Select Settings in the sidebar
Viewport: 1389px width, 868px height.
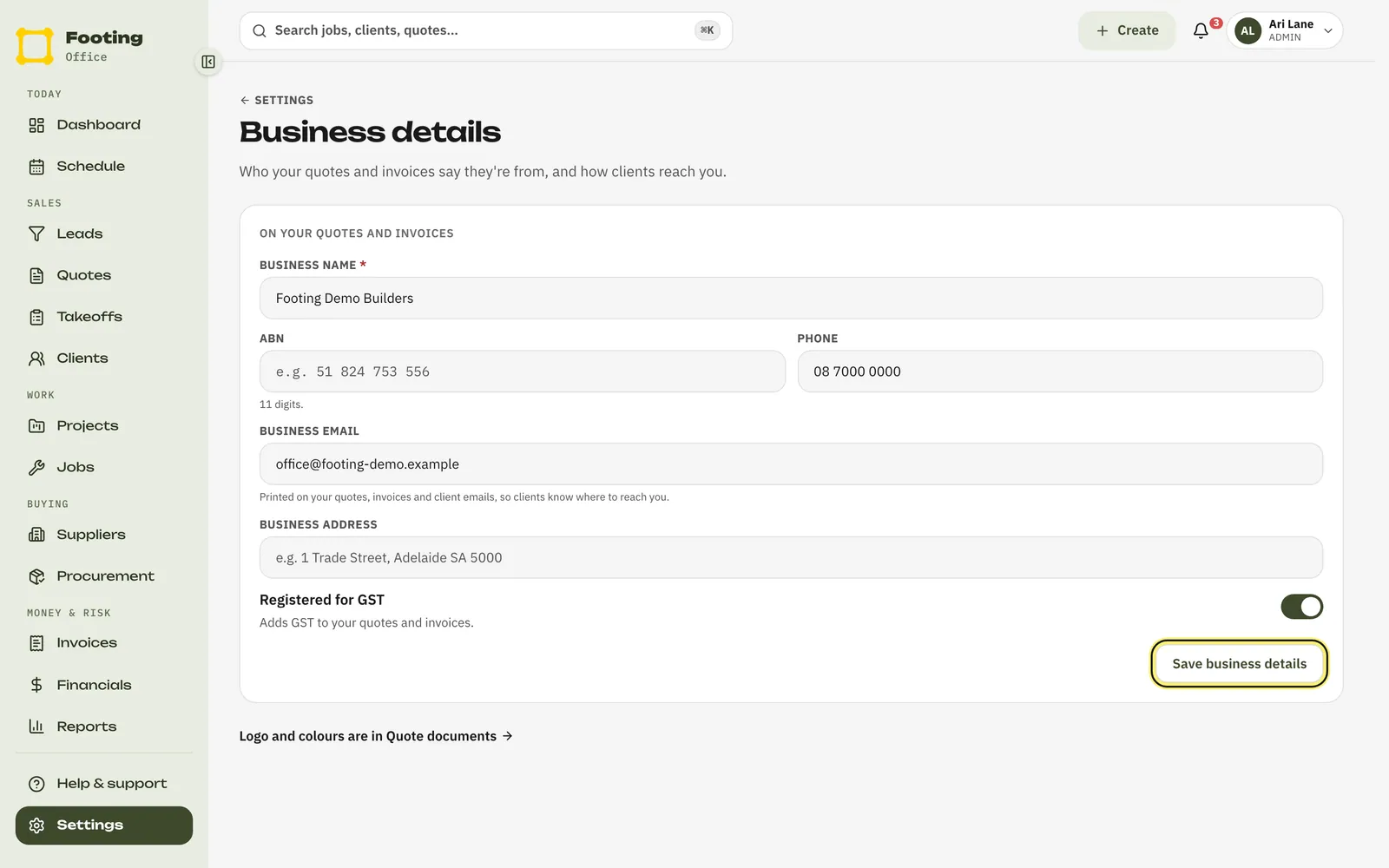(x=104, y=825)
